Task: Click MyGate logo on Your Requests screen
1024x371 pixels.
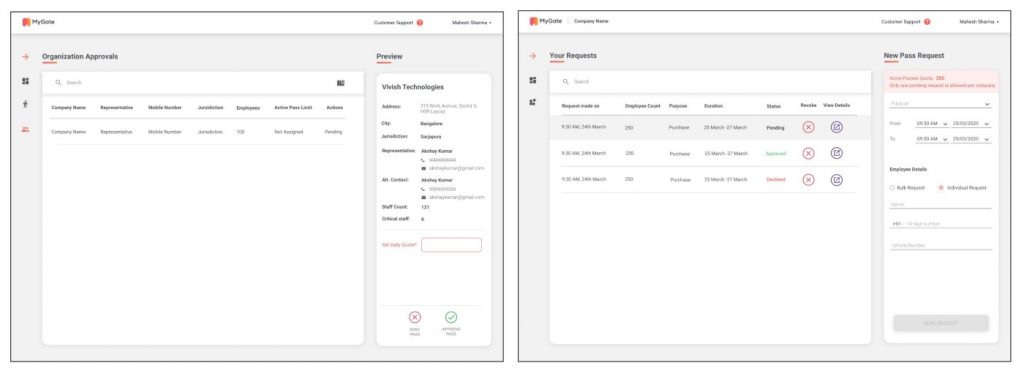Action: point(545,22)
